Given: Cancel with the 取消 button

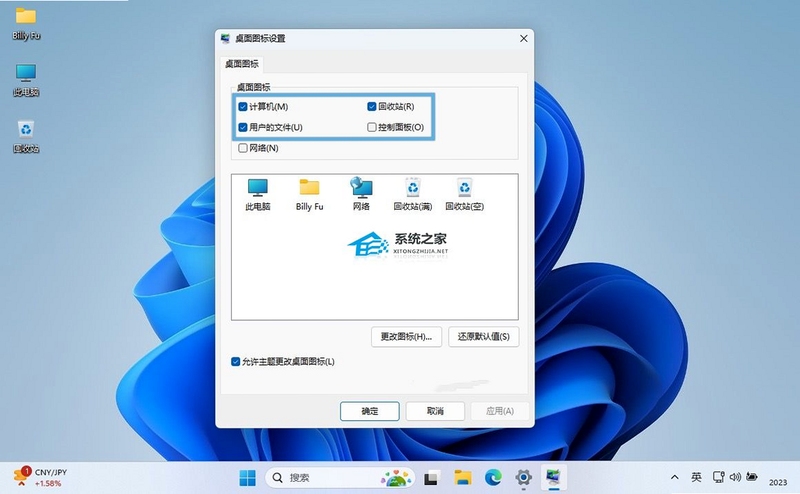Looking at the screenshot, I should pos(435,411).
